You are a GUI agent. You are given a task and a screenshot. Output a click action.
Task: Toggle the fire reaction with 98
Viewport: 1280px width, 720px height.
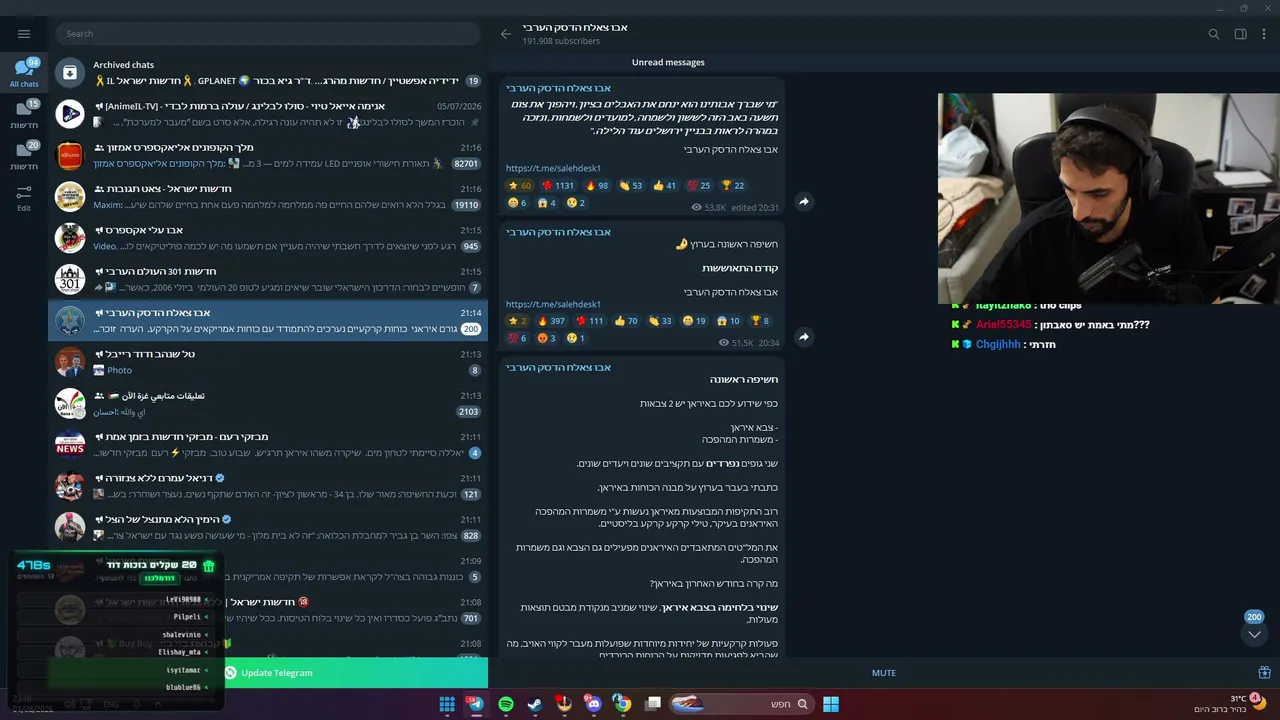click(597, 185)
